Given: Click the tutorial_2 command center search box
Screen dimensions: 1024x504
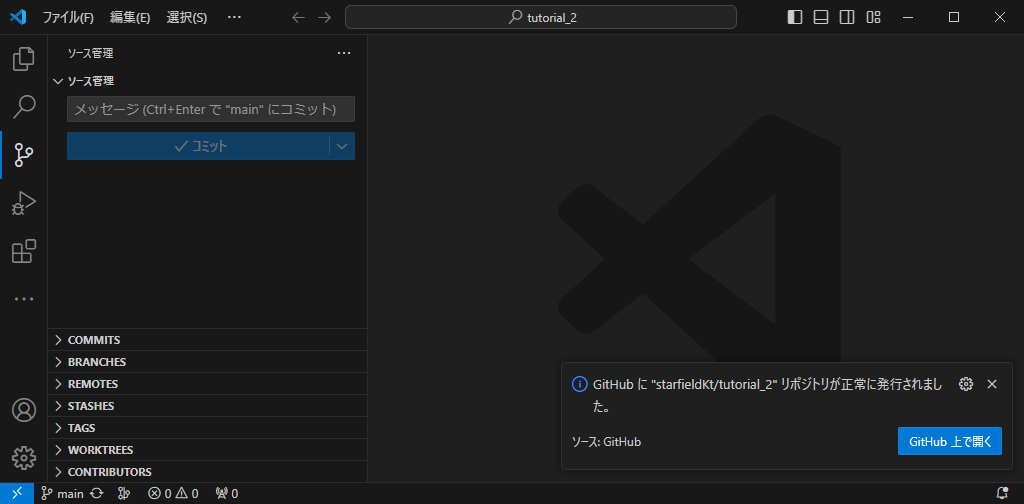Looking at the screenshot, I should coord(541,18).
